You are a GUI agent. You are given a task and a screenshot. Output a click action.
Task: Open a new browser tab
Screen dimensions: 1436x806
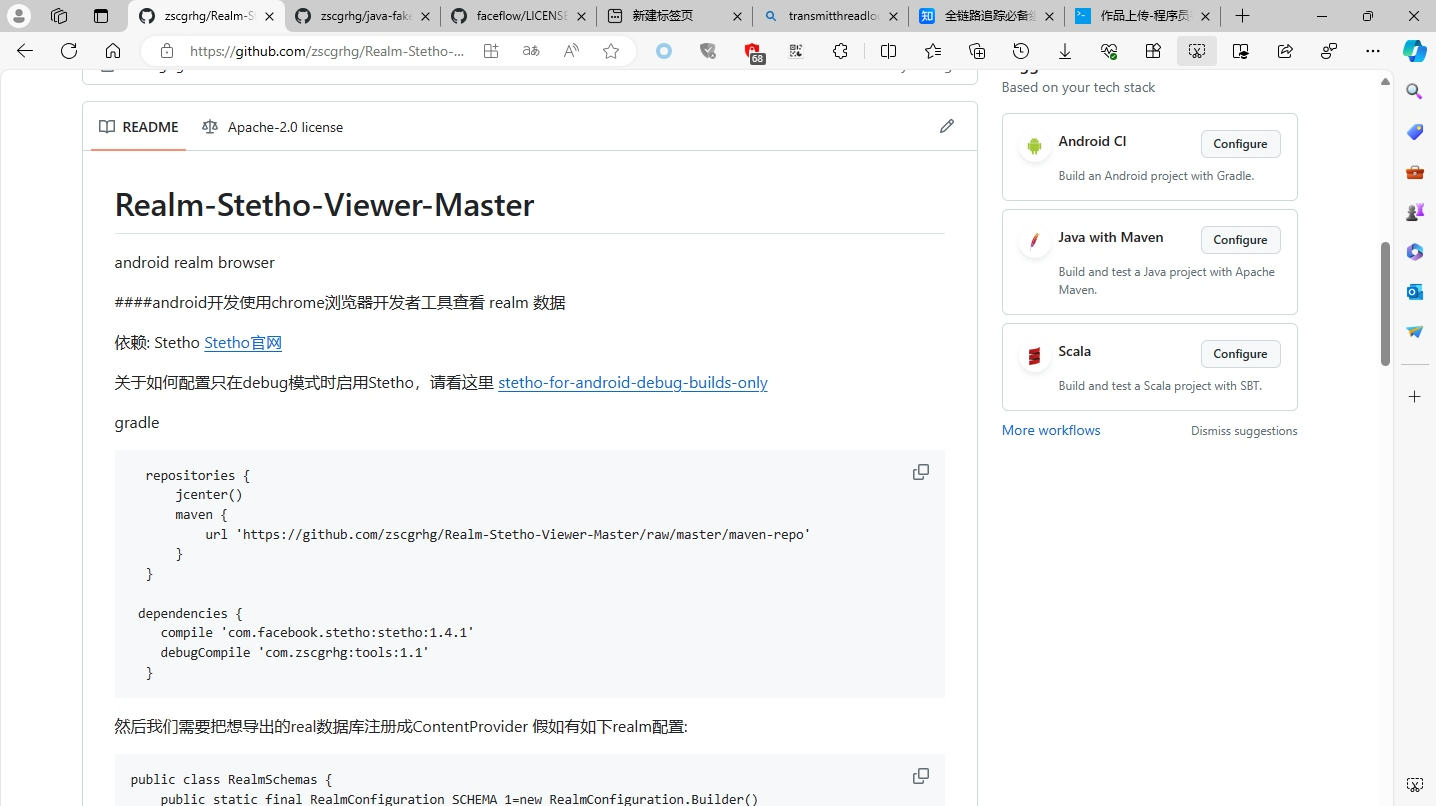[x=1242, y=16]
